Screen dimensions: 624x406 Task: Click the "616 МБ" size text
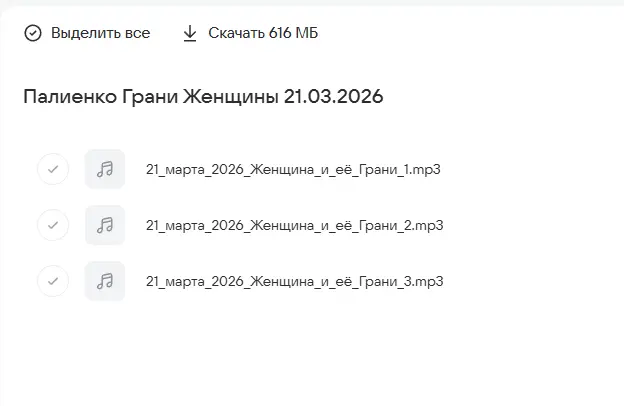pos(294,33)
